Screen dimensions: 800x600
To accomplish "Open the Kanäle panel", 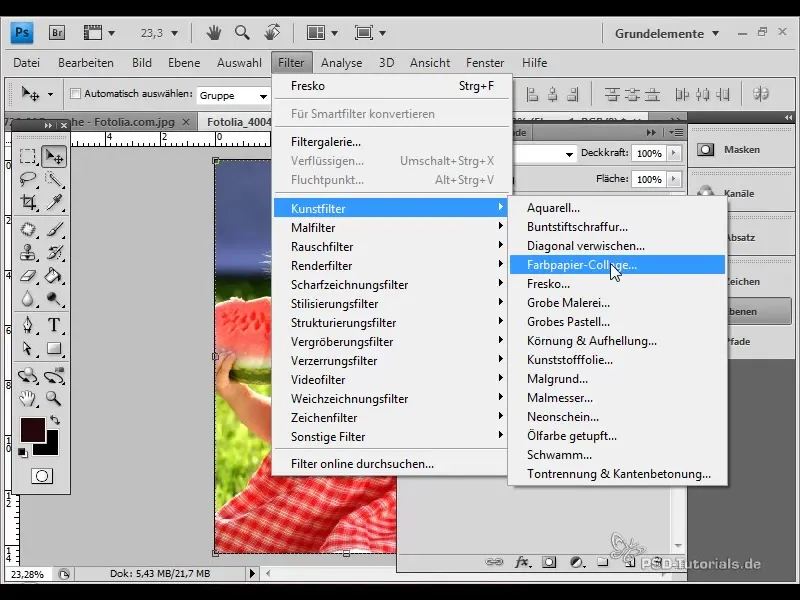I will click(x=739, y=193).
